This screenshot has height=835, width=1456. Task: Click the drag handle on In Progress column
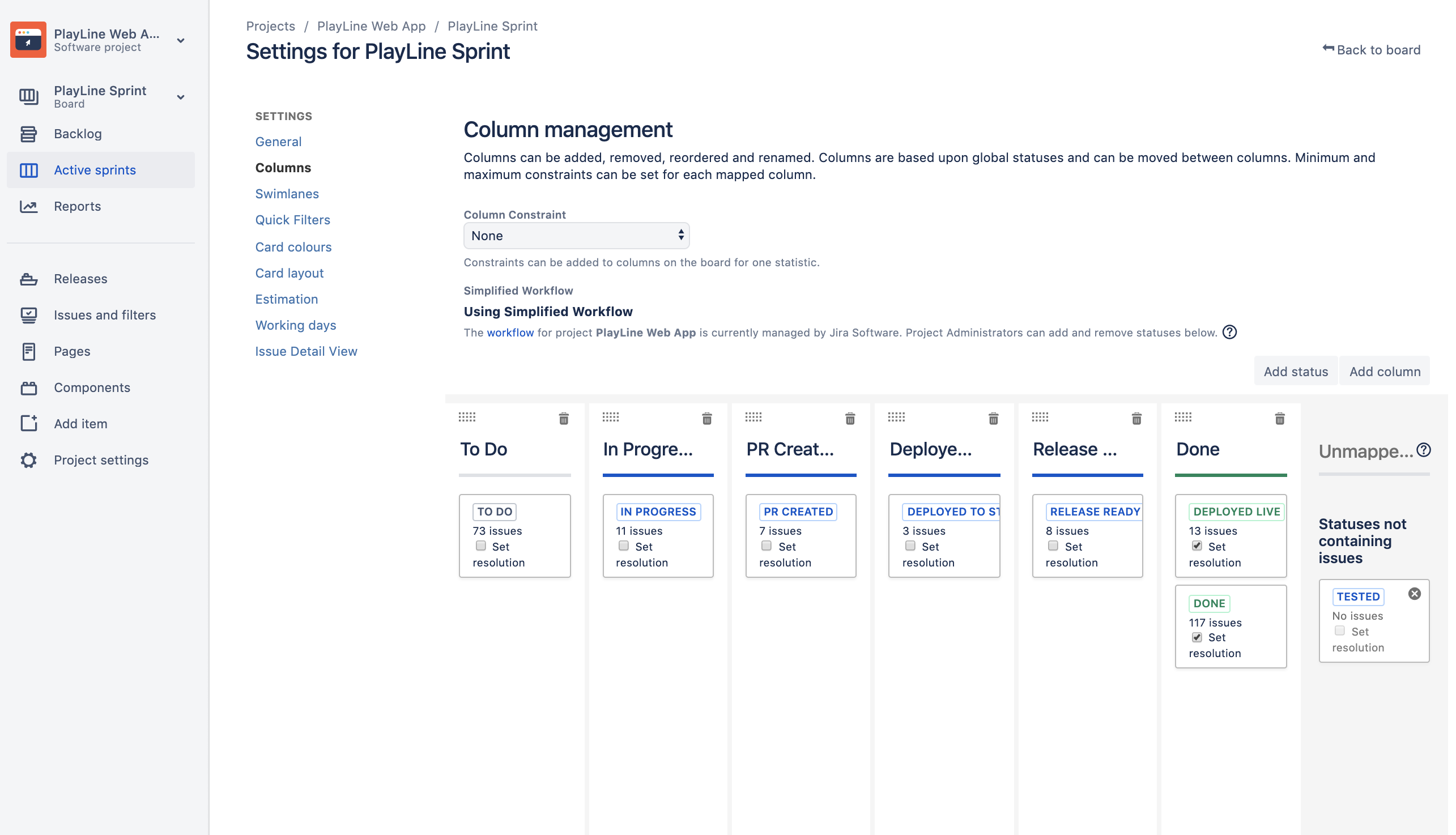pyautogui.click(x=611, y=417)
